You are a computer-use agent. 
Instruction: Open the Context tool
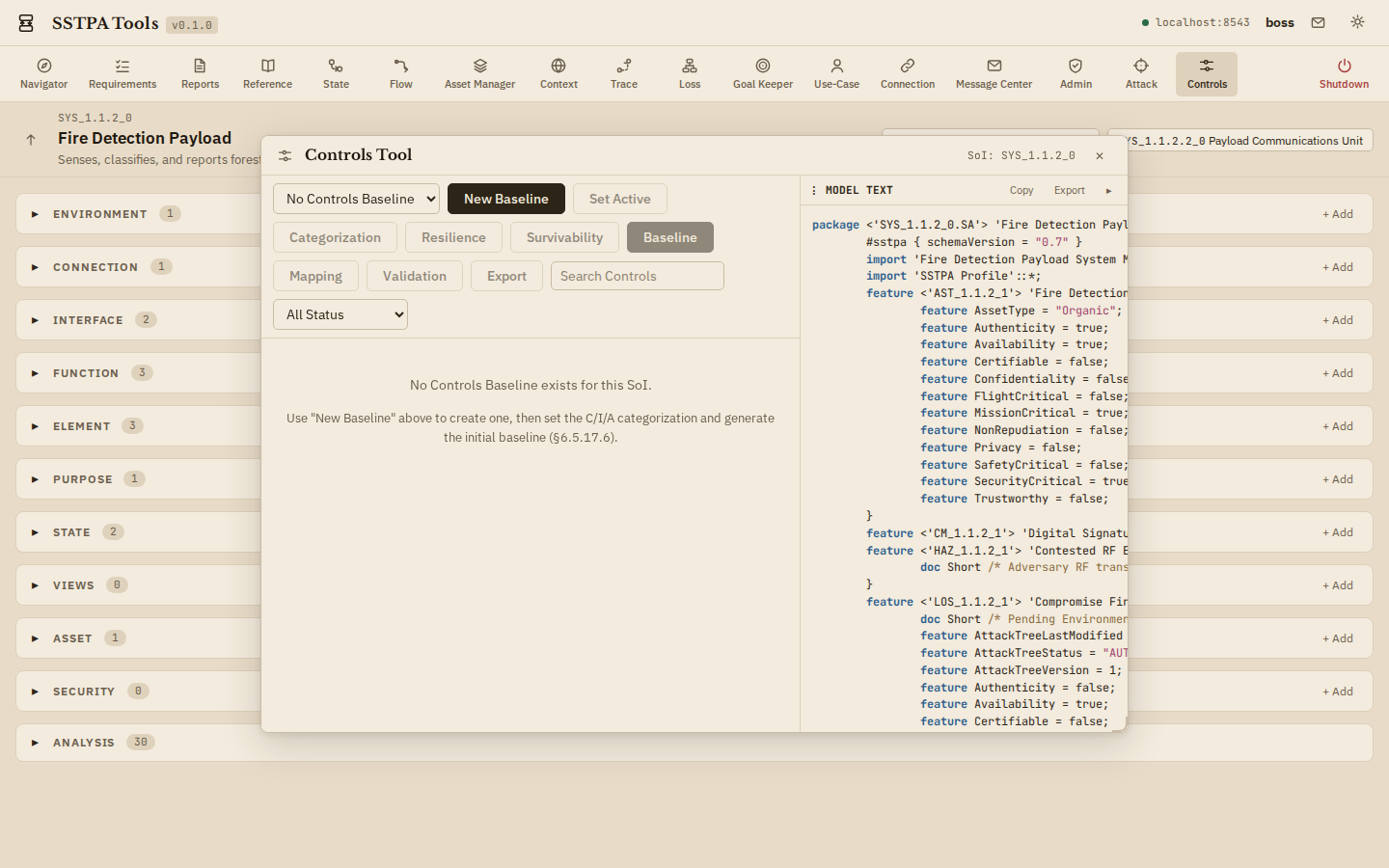558,74
